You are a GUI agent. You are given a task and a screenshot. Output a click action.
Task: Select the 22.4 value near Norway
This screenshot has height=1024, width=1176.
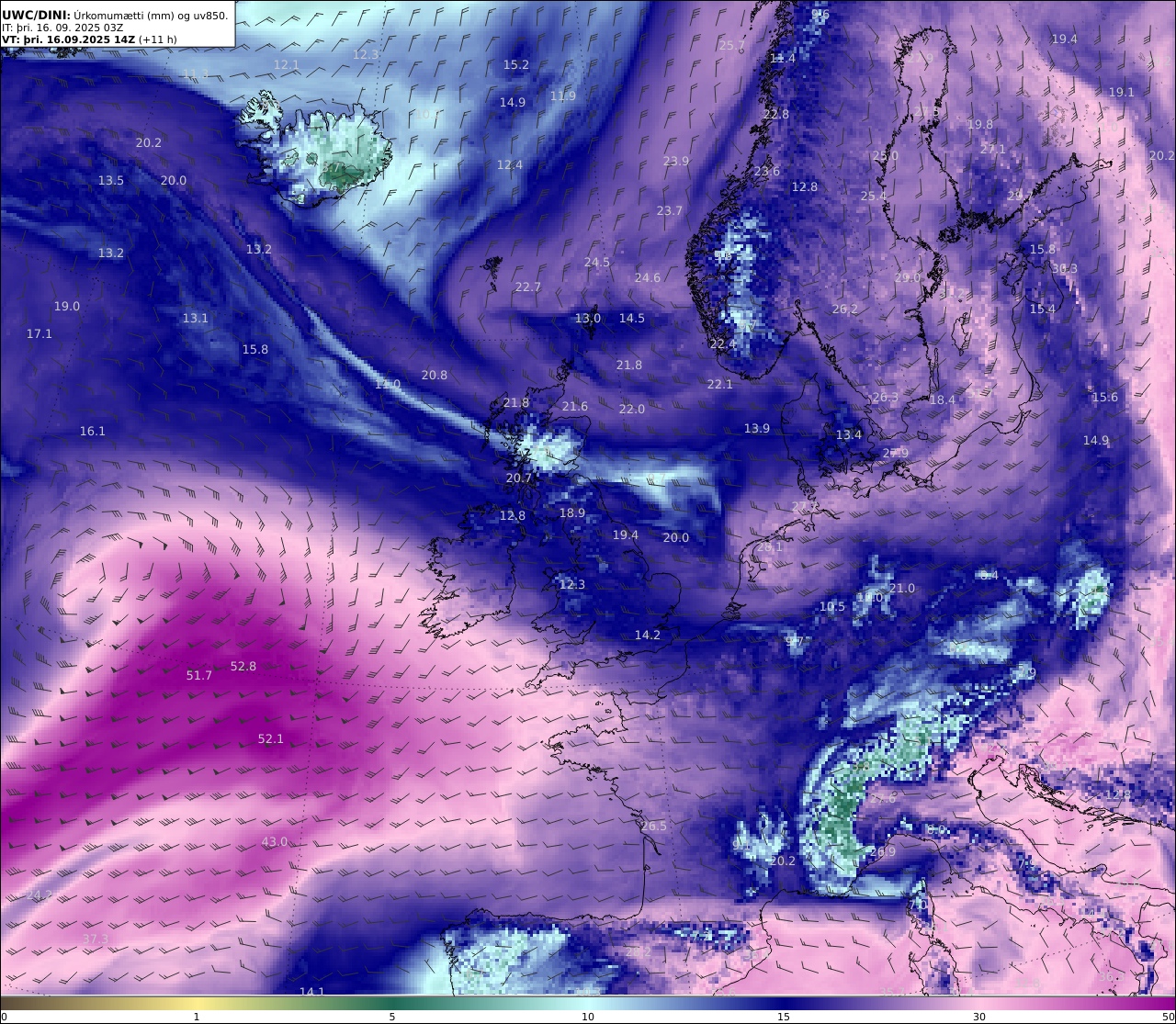tap(723, 344)
